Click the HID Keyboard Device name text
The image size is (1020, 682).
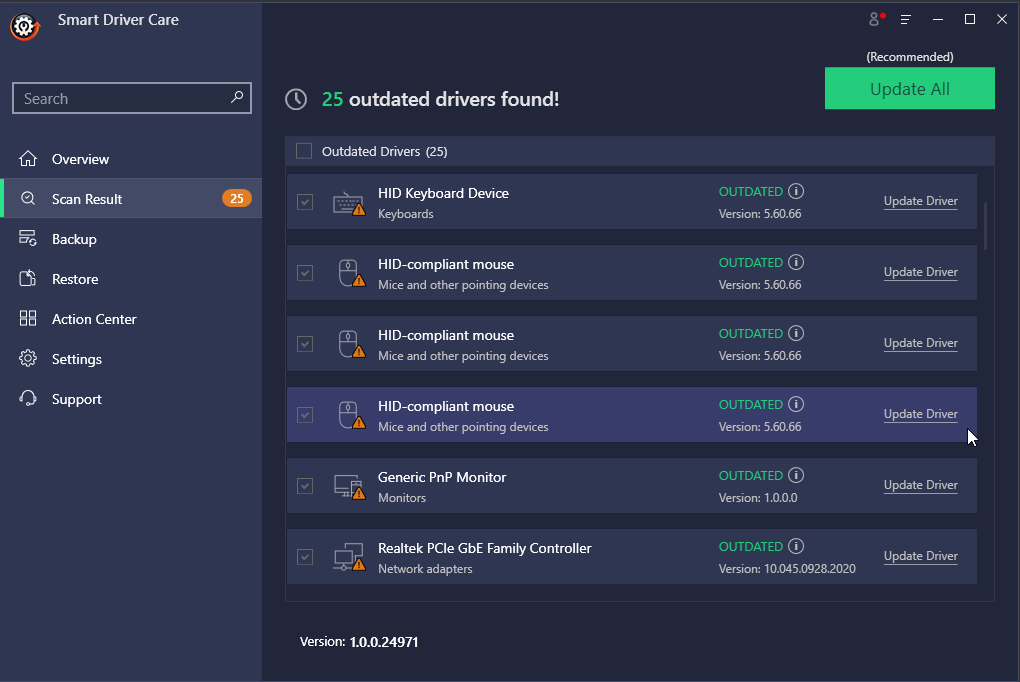pyautogui.click(x=443, y=193)
